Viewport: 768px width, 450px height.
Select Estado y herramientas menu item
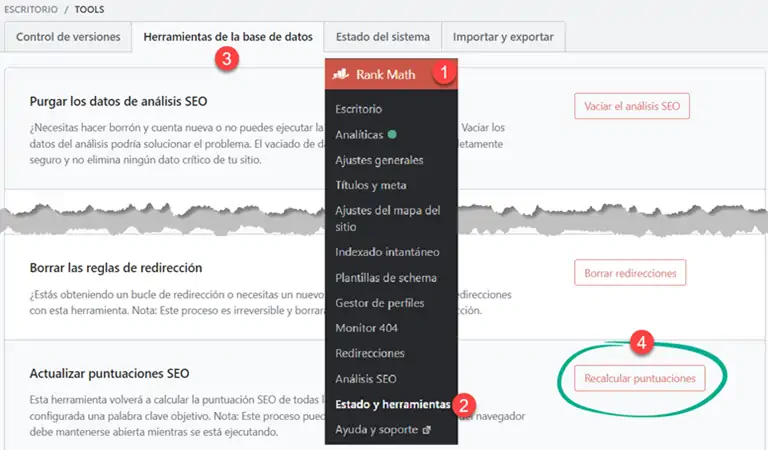tap(392, 404)
